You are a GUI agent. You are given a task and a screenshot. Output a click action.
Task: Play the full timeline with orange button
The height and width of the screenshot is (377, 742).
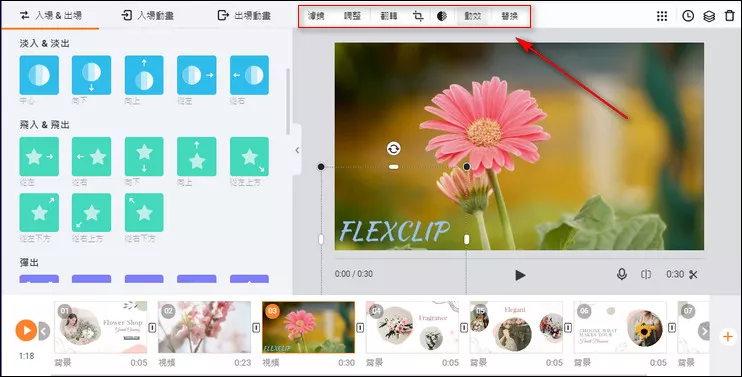[26, 330]
